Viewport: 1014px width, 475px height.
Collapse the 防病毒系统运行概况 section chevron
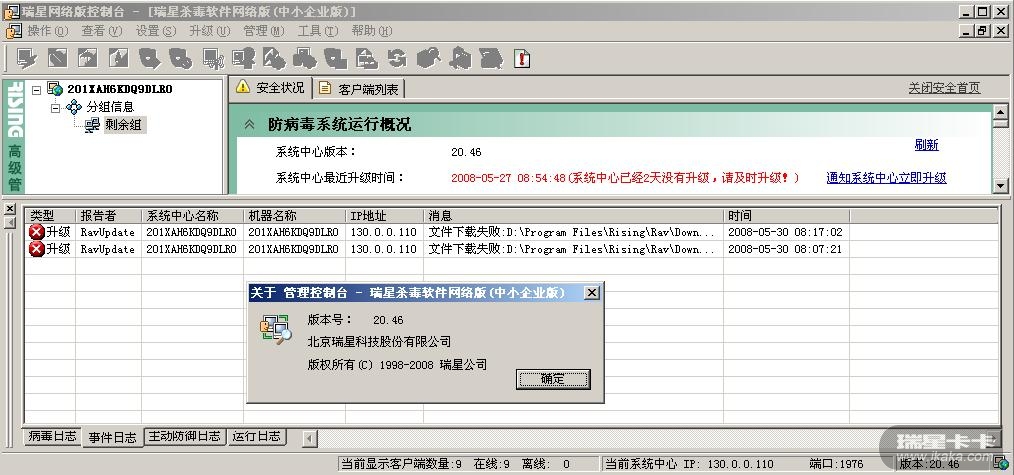click(250, 125)
